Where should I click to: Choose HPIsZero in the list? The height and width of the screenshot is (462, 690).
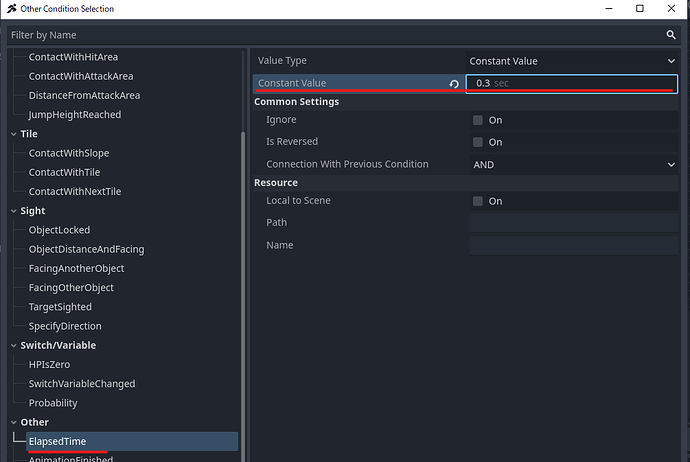tap(49, 364)
